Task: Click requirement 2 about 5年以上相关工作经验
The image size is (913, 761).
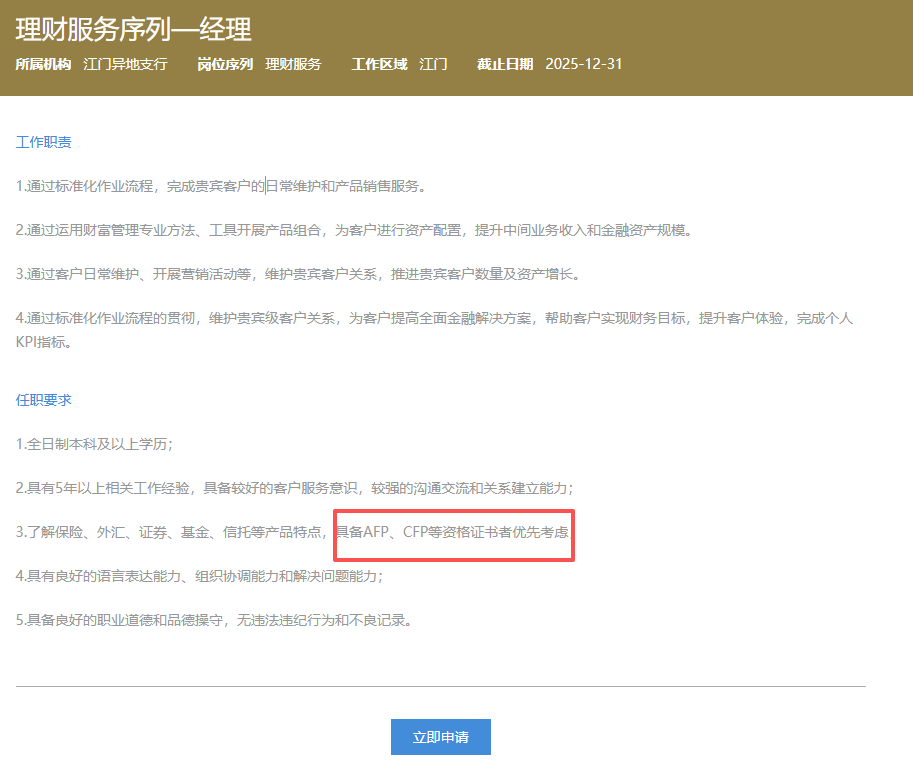Action: [x=294, y=488]
